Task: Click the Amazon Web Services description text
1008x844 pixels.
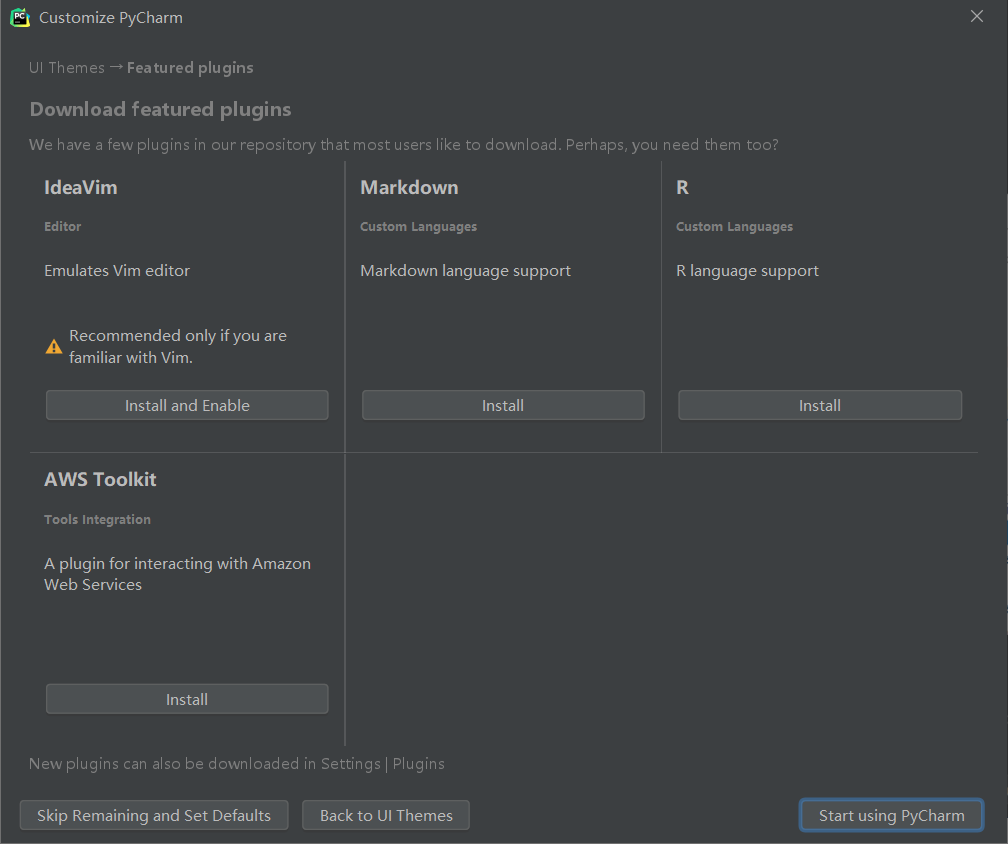Action: [177, 574]
